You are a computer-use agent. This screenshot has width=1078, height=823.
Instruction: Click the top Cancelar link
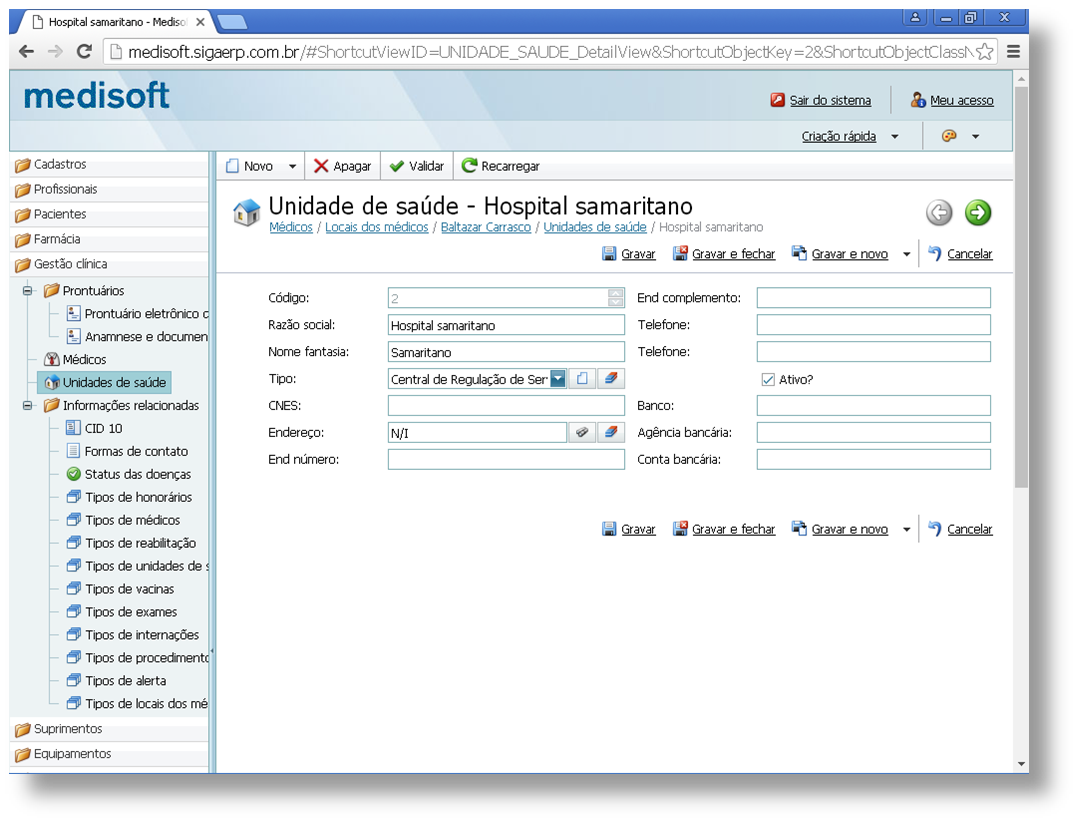tap(969, 254)
